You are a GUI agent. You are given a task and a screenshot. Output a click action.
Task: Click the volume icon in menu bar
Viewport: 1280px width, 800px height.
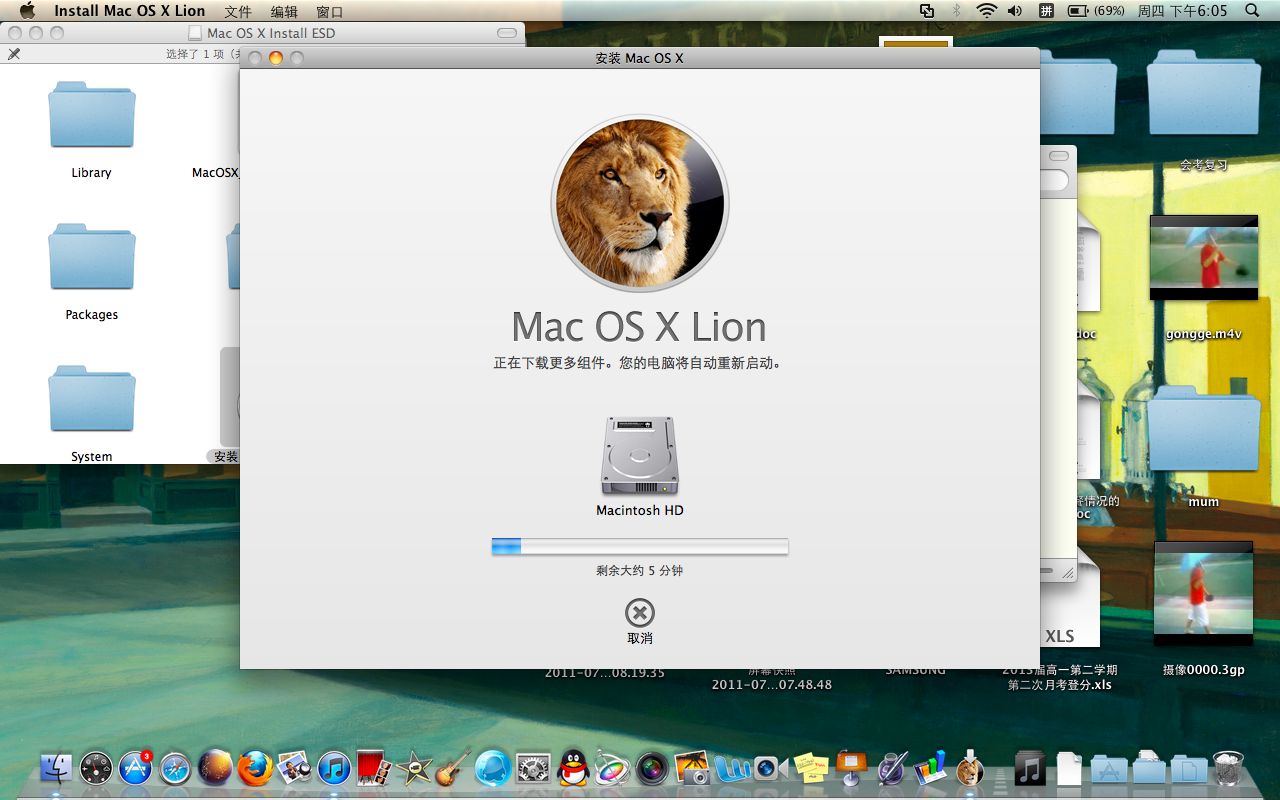(x=1015, y=11)
